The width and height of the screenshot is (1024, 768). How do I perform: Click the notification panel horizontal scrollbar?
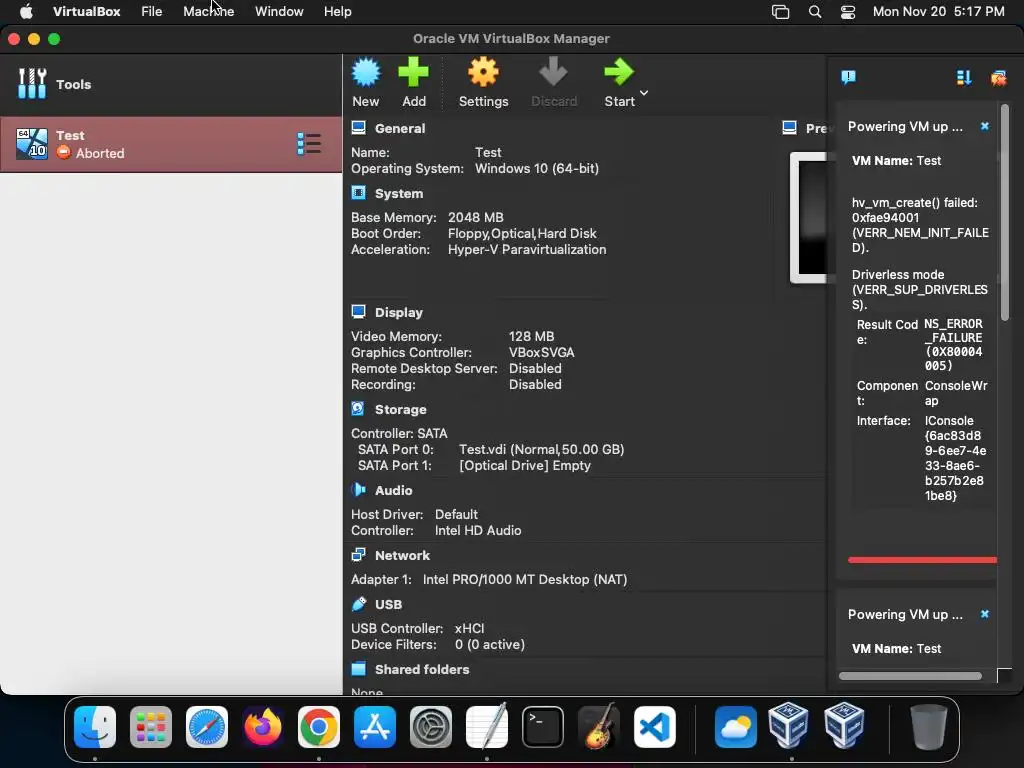tap(910, 676)
